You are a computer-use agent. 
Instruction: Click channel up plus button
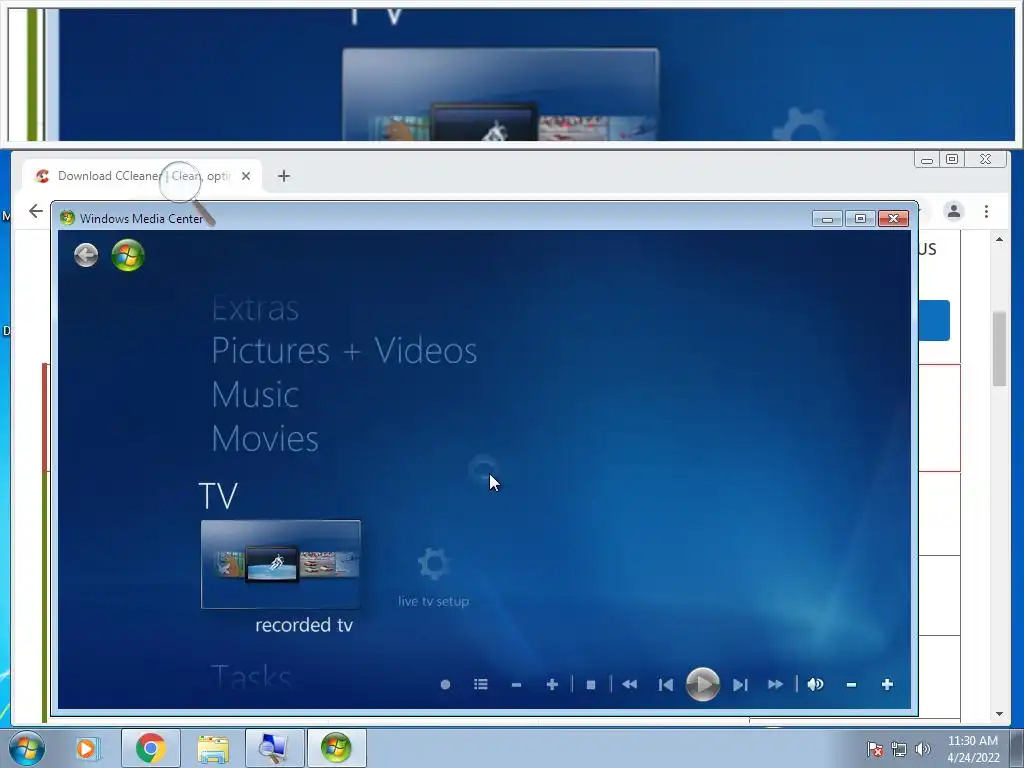pos(552,684)
